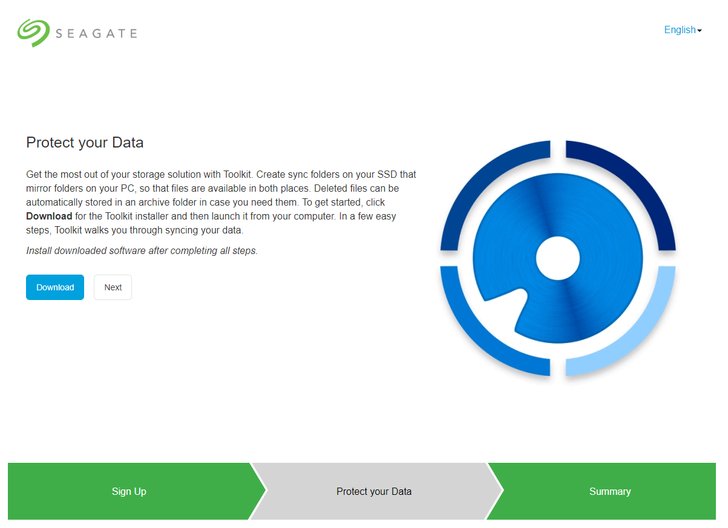The width and height of the screenshot is (728, 528).
Task: Open the English language dropdown
Action: click(x=682, y=30)
